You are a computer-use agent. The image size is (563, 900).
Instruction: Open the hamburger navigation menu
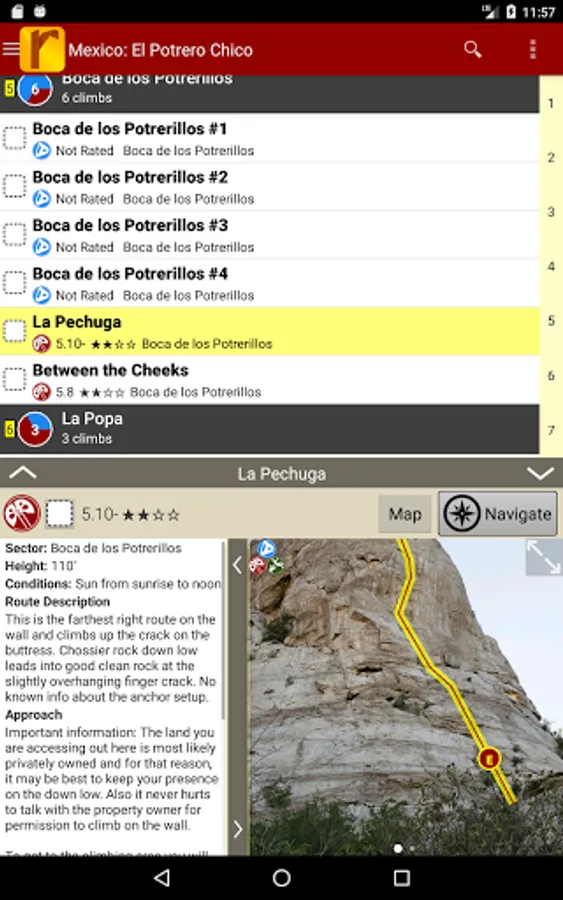(10, 49)
